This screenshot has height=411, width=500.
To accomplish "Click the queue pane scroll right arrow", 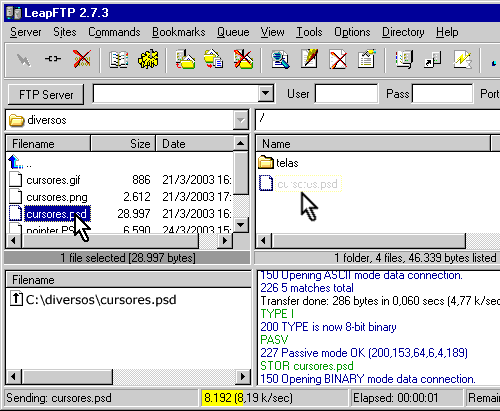I will click(242, 377).
